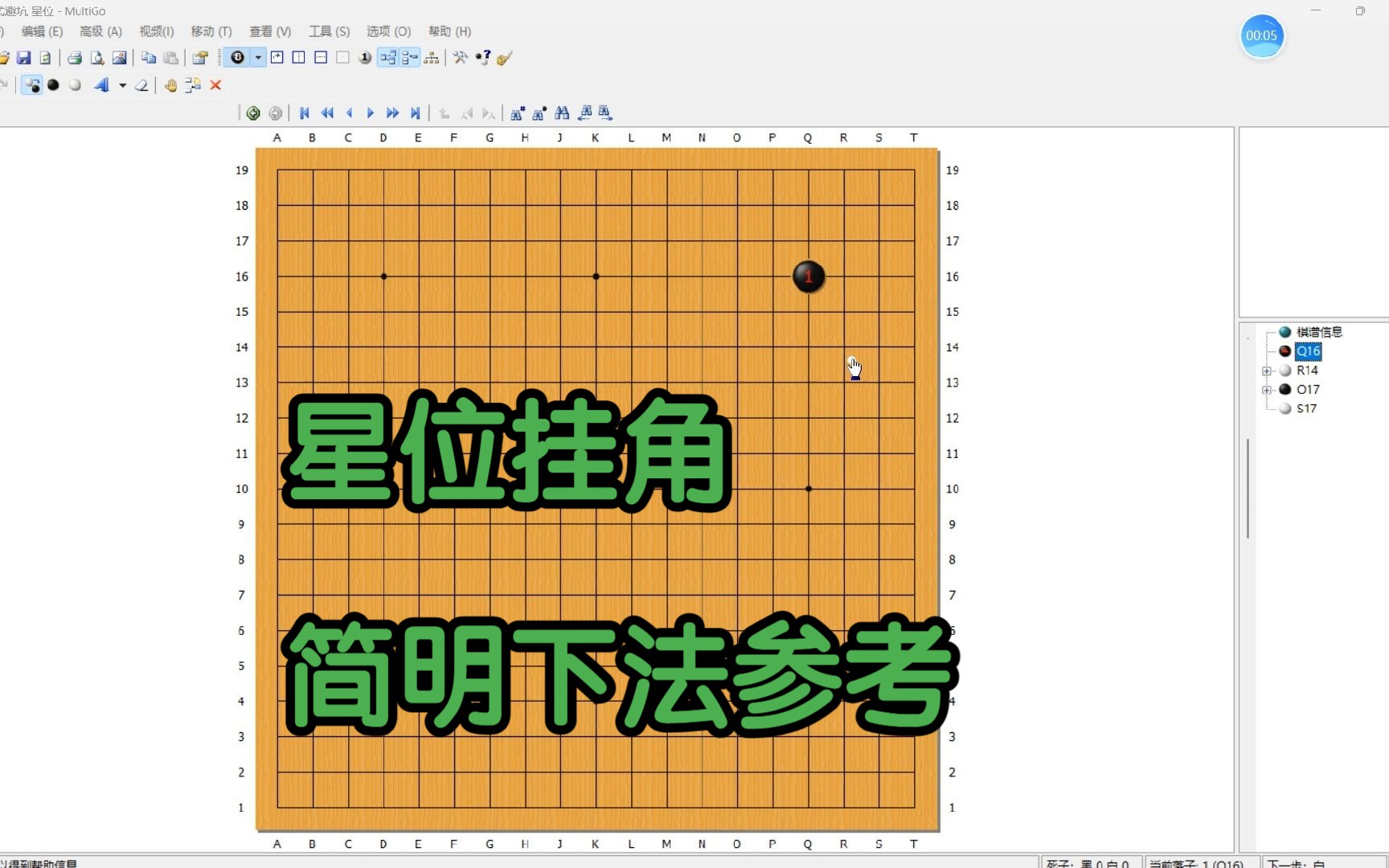The image size is (1389, 868).
Task: Click the plain binoculars find icon
Action: coord(562,113)
